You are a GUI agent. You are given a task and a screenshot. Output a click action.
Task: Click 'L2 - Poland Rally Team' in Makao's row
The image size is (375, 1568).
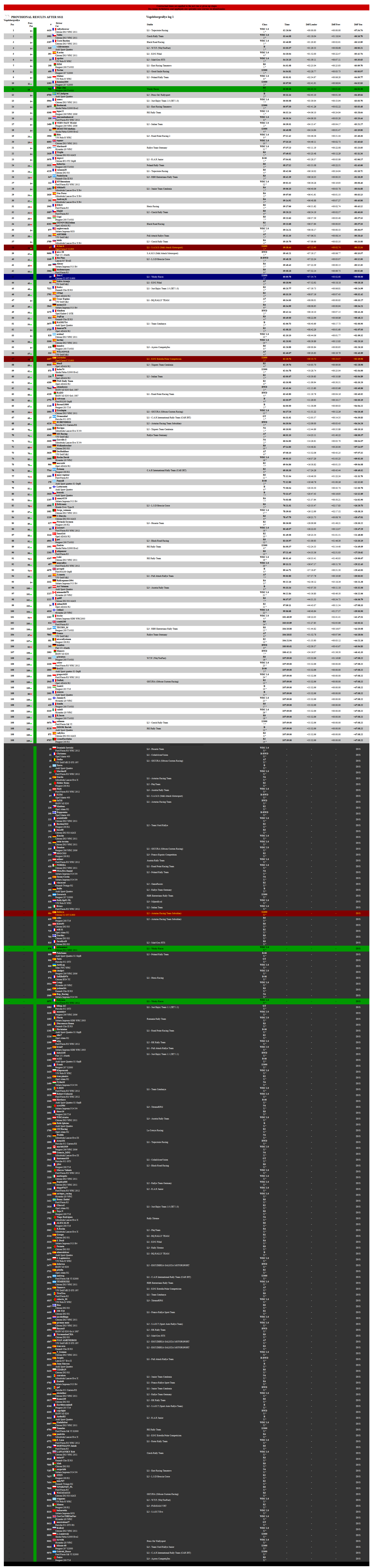(158, 77)
